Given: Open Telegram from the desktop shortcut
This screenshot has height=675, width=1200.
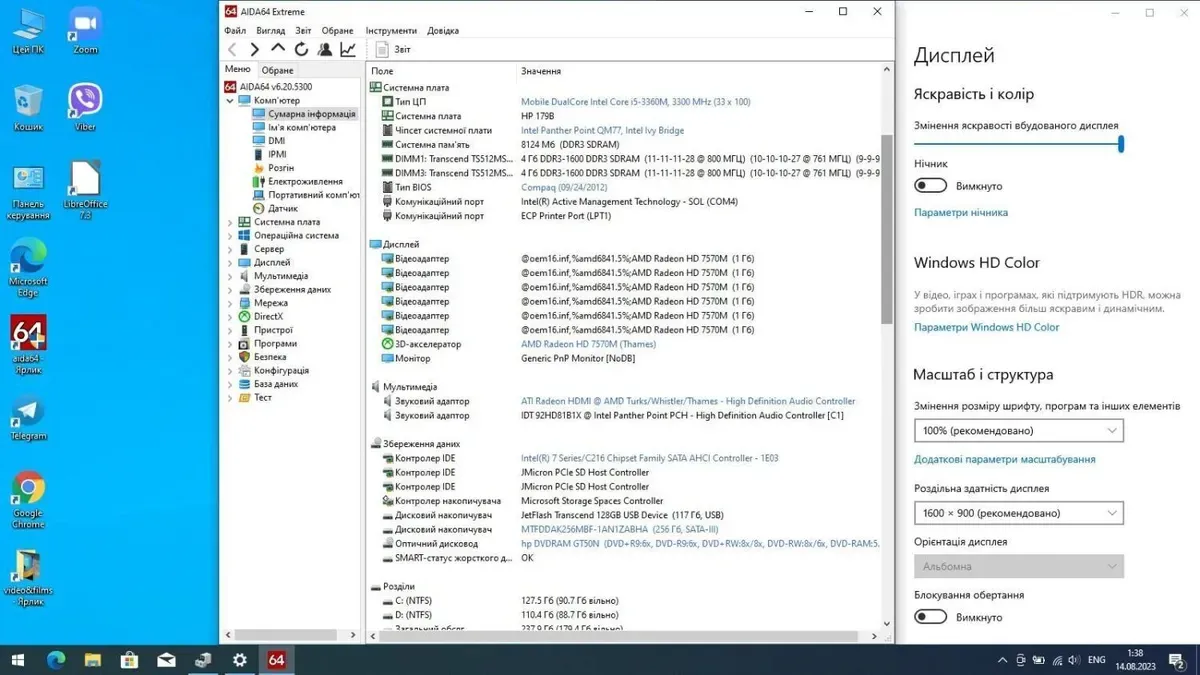Looking at the screenshot, I should pyautogui.click(x=28, y=418).
